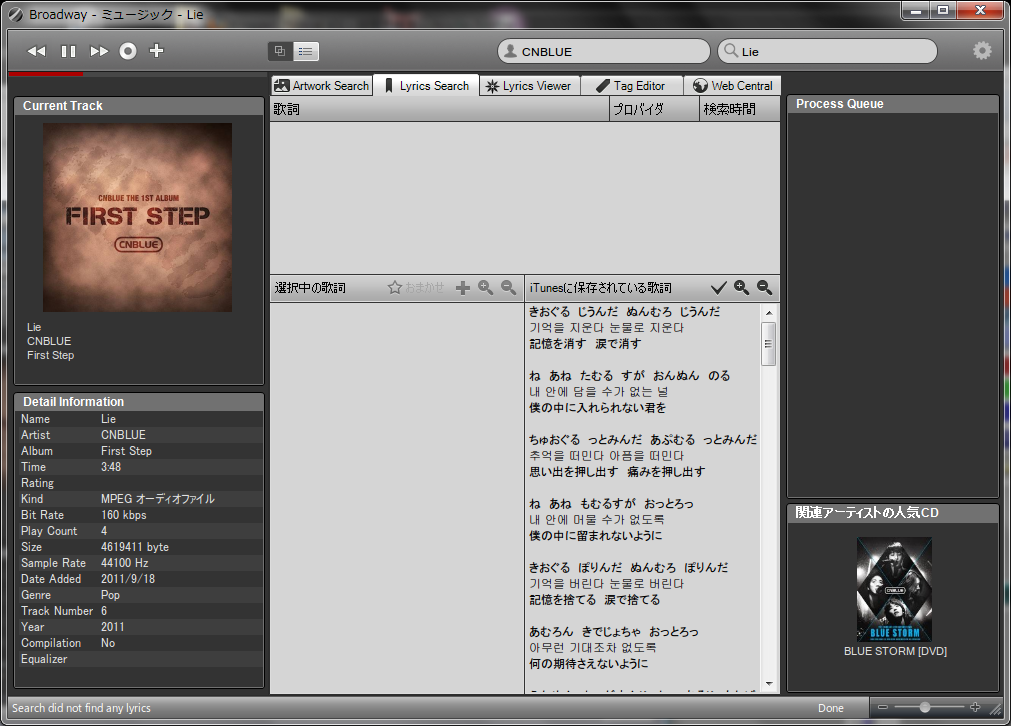Click the Rating row in details

139,483
